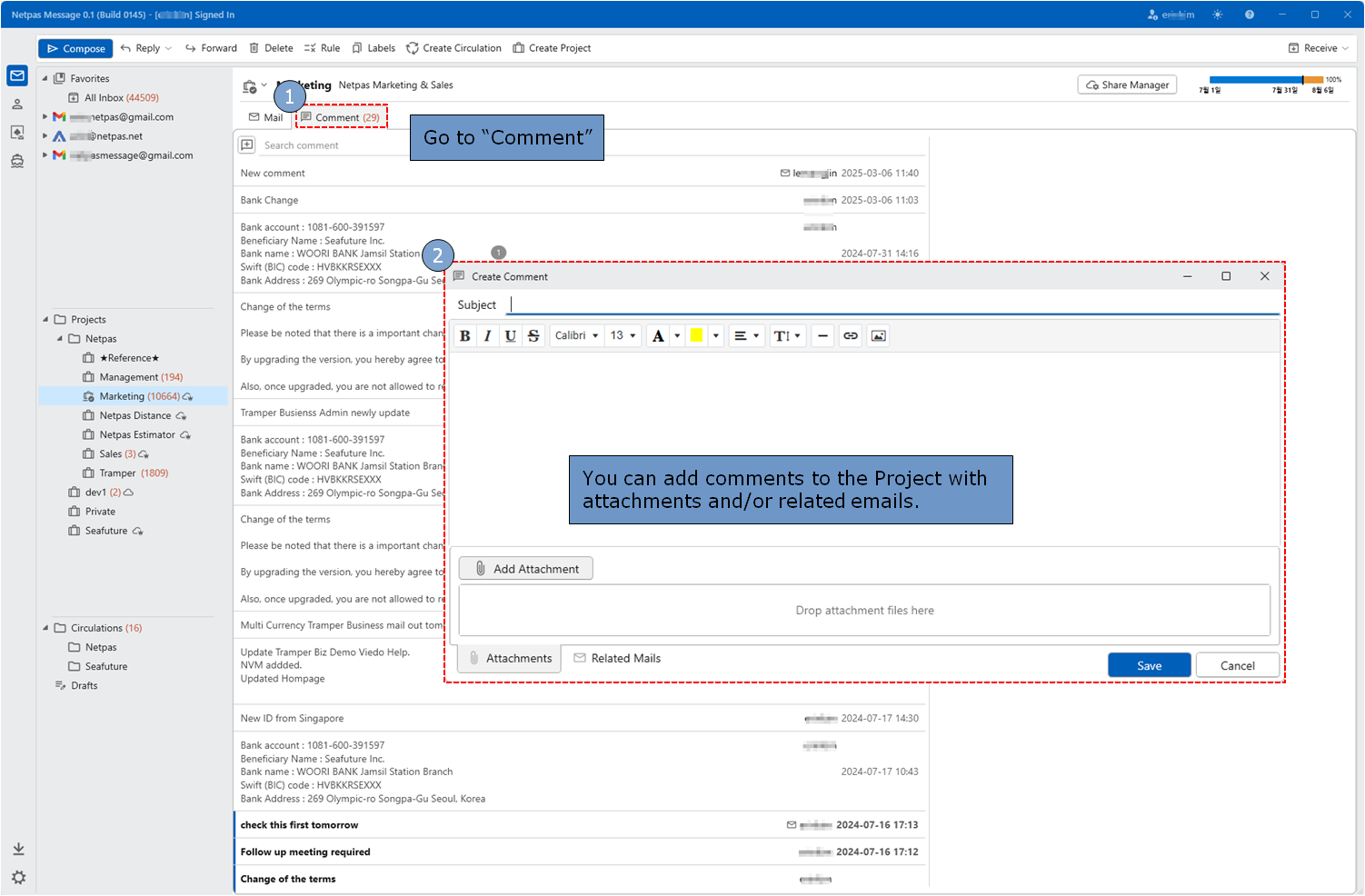Toggle the light/dark theme icon
Image resolution: width=1365 pixels, height=896 pixels.
click(x=1218, y=15)
